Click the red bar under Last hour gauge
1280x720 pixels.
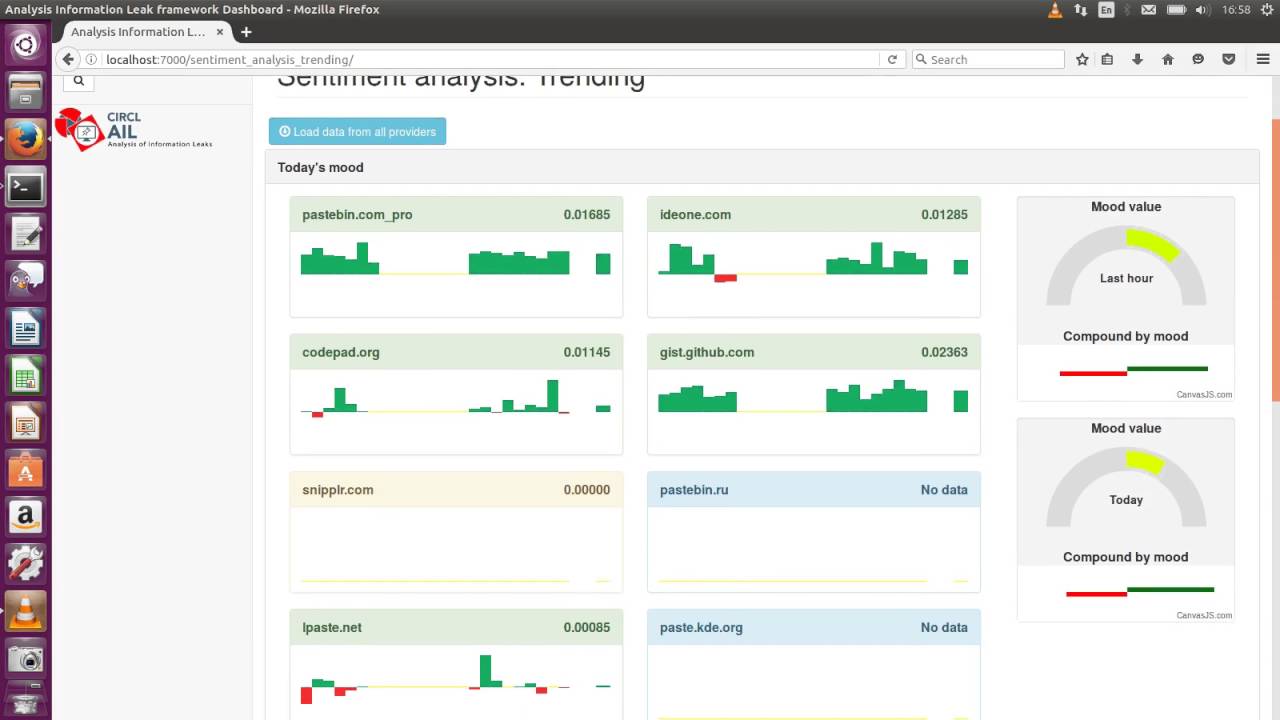coord(1093,373)
